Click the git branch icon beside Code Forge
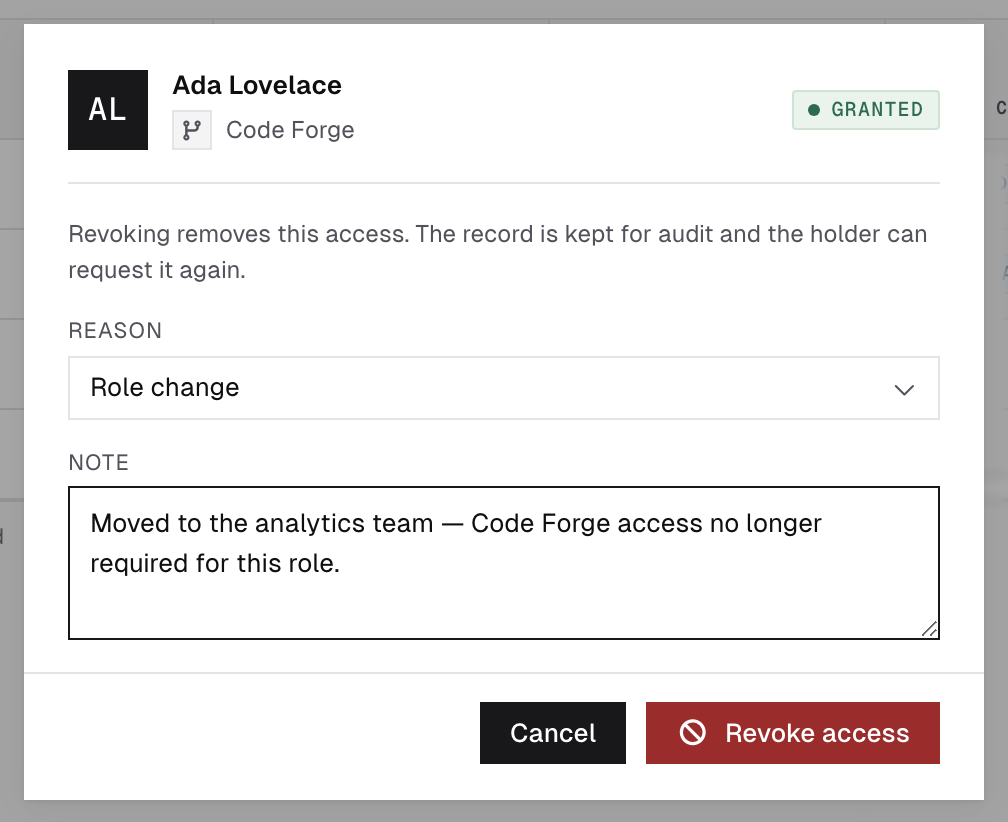The height and width of the screenshot is (822, 1008). click(192, 130)
